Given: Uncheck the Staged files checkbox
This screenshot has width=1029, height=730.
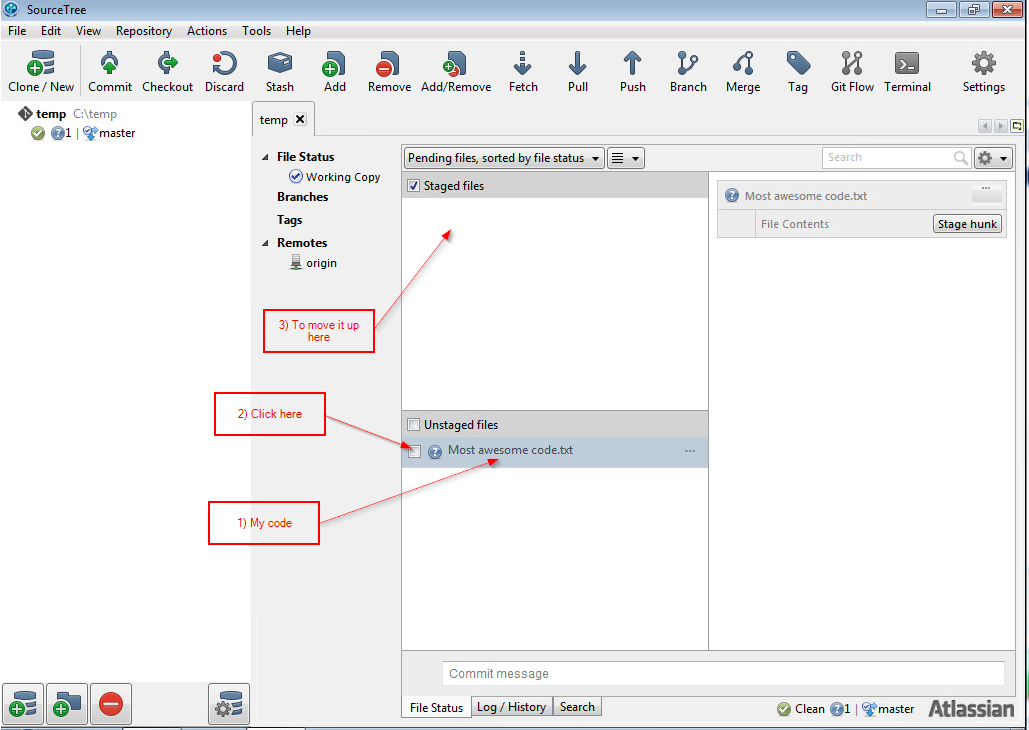Looking at the screenshot, I should pos(414,186).
